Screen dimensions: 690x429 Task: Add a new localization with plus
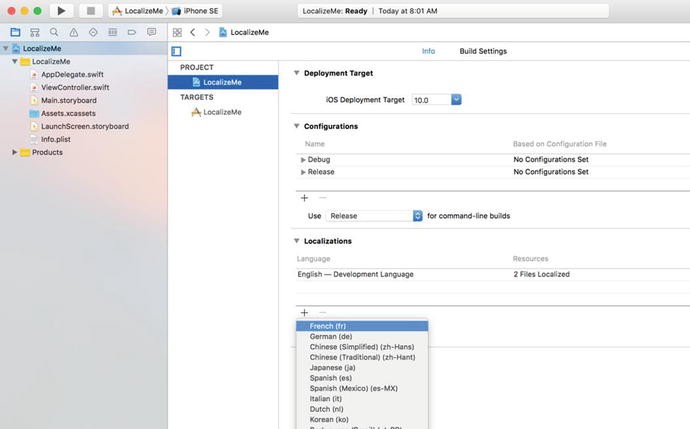pos(304,312)
